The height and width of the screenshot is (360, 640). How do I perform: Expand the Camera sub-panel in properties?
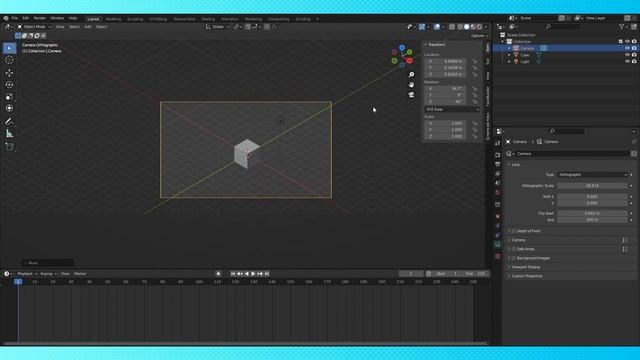pyautogui.click(x=518, y=240)
